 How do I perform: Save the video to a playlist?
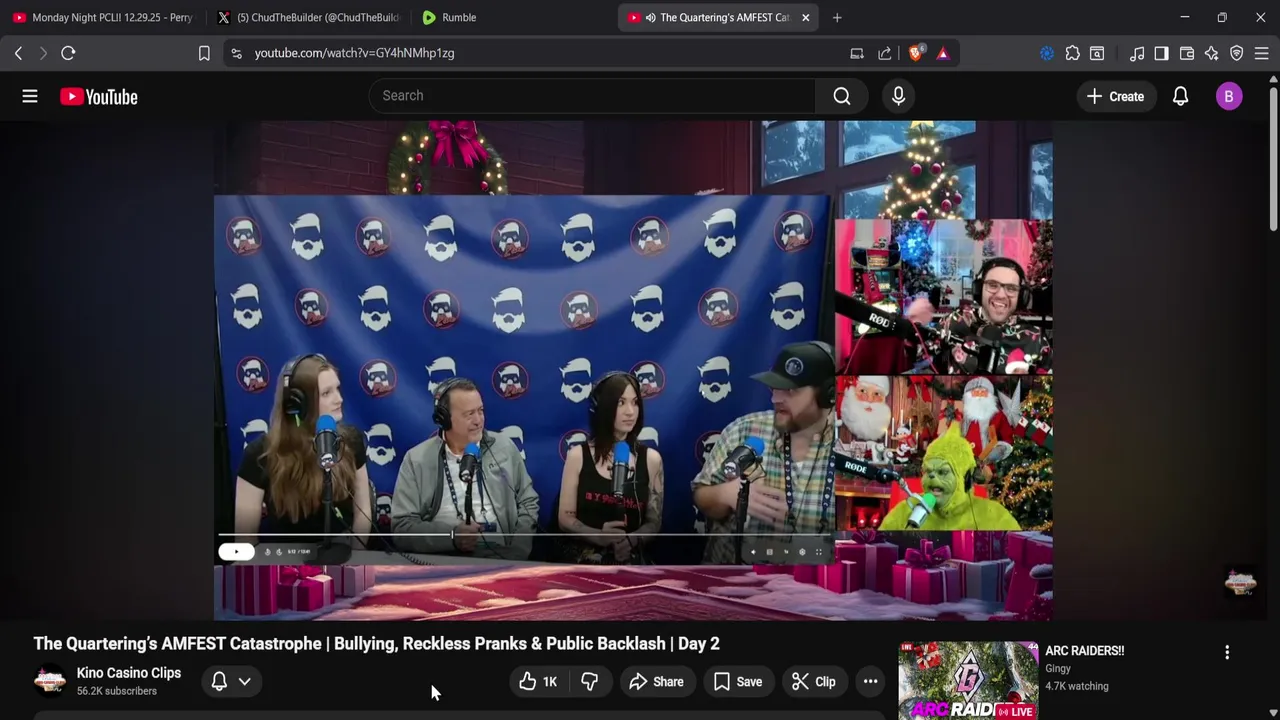(x=738, y=682)
